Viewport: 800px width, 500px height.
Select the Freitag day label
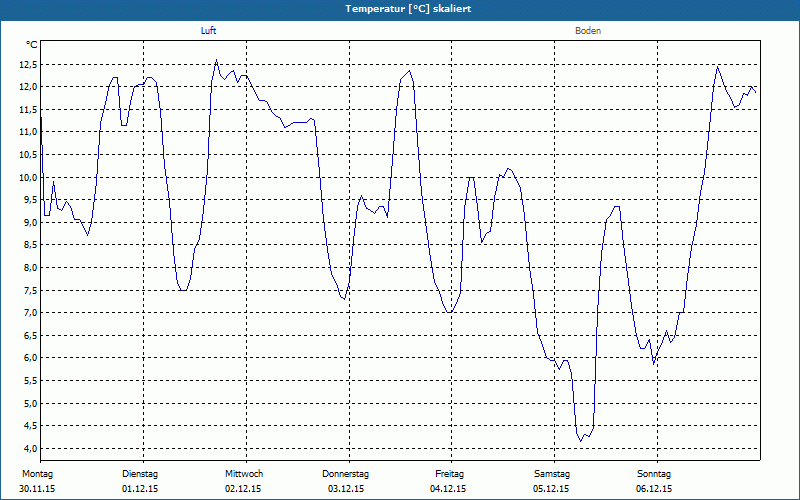pos(449,474)
